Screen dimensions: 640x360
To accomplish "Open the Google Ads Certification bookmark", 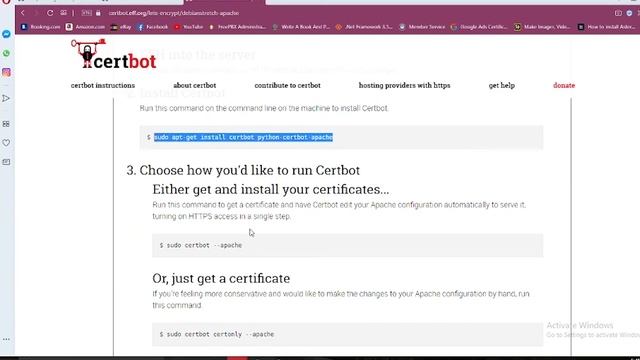I will [479, 27].
